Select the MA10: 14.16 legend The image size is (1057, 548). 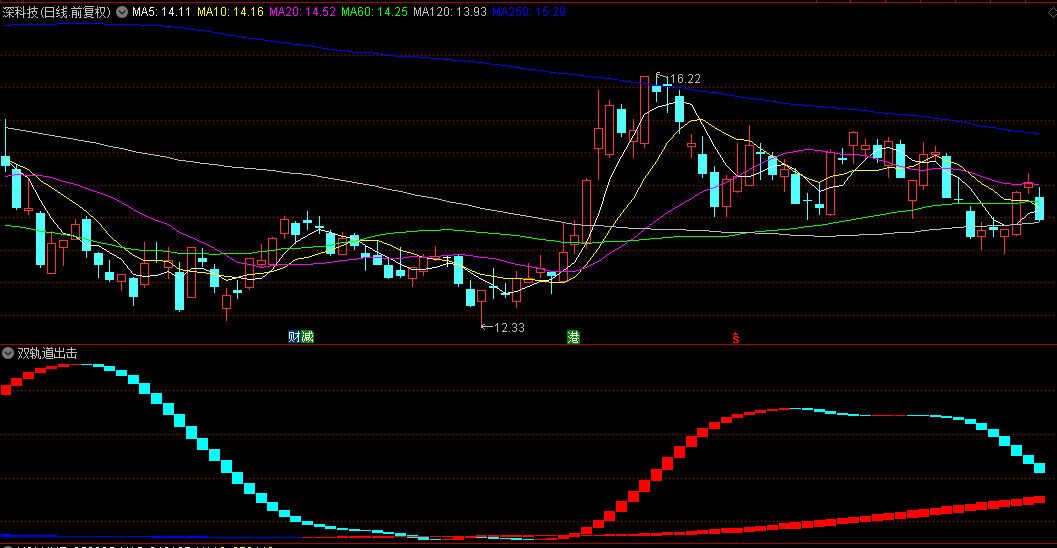click(231, 11)
